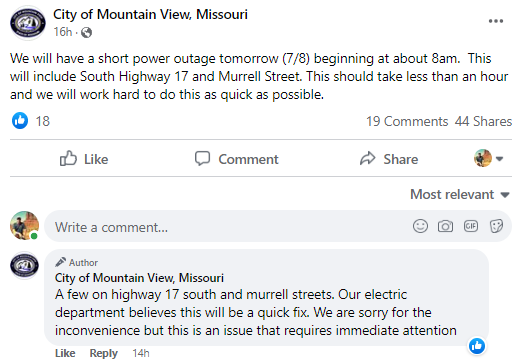Click the Comment button under the post
This screenshot has height=361, width=521.
coord(236,159)
